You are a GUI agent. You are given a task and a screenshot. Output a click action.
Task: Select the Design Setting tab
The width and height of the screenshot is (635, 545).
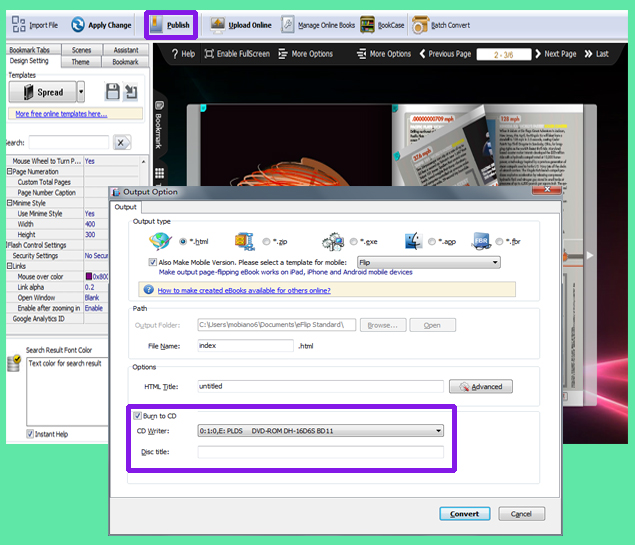29,61
